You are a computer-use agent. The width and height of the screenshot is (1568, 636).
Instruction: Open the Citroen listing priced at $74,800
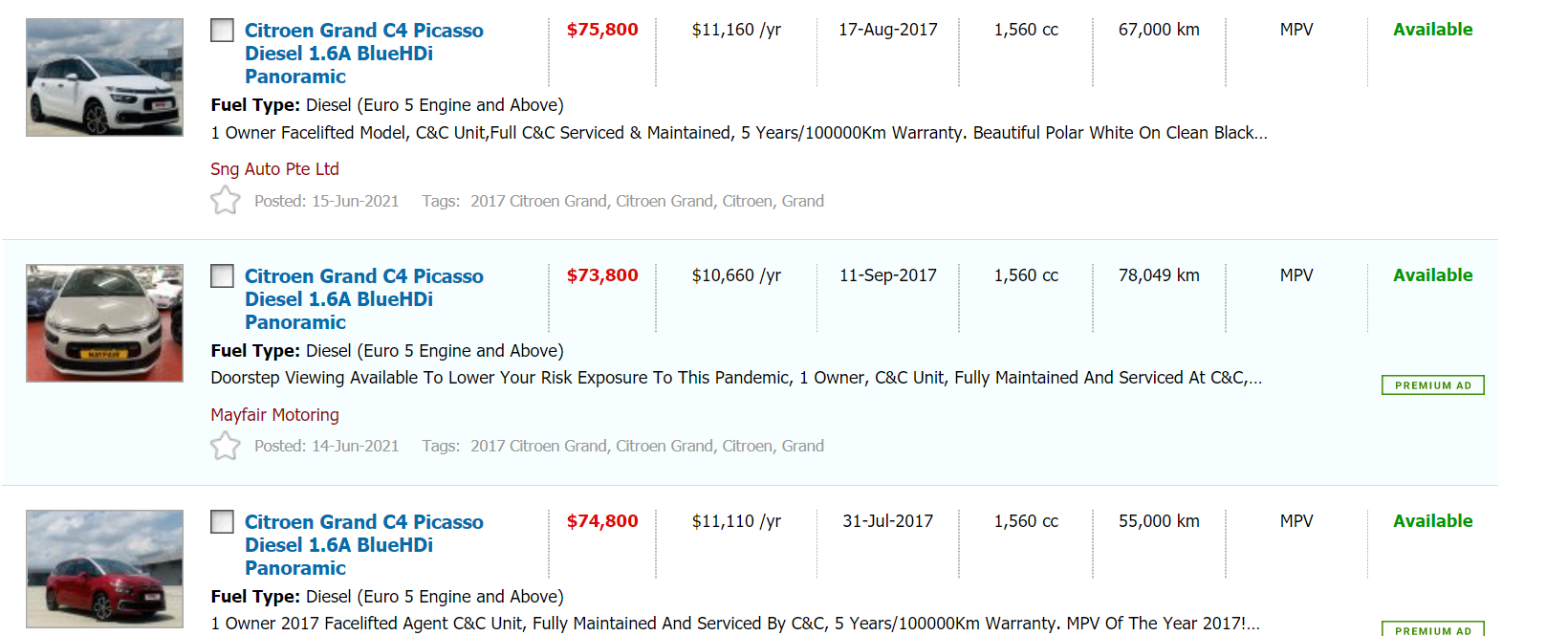[x=363, y=545]
